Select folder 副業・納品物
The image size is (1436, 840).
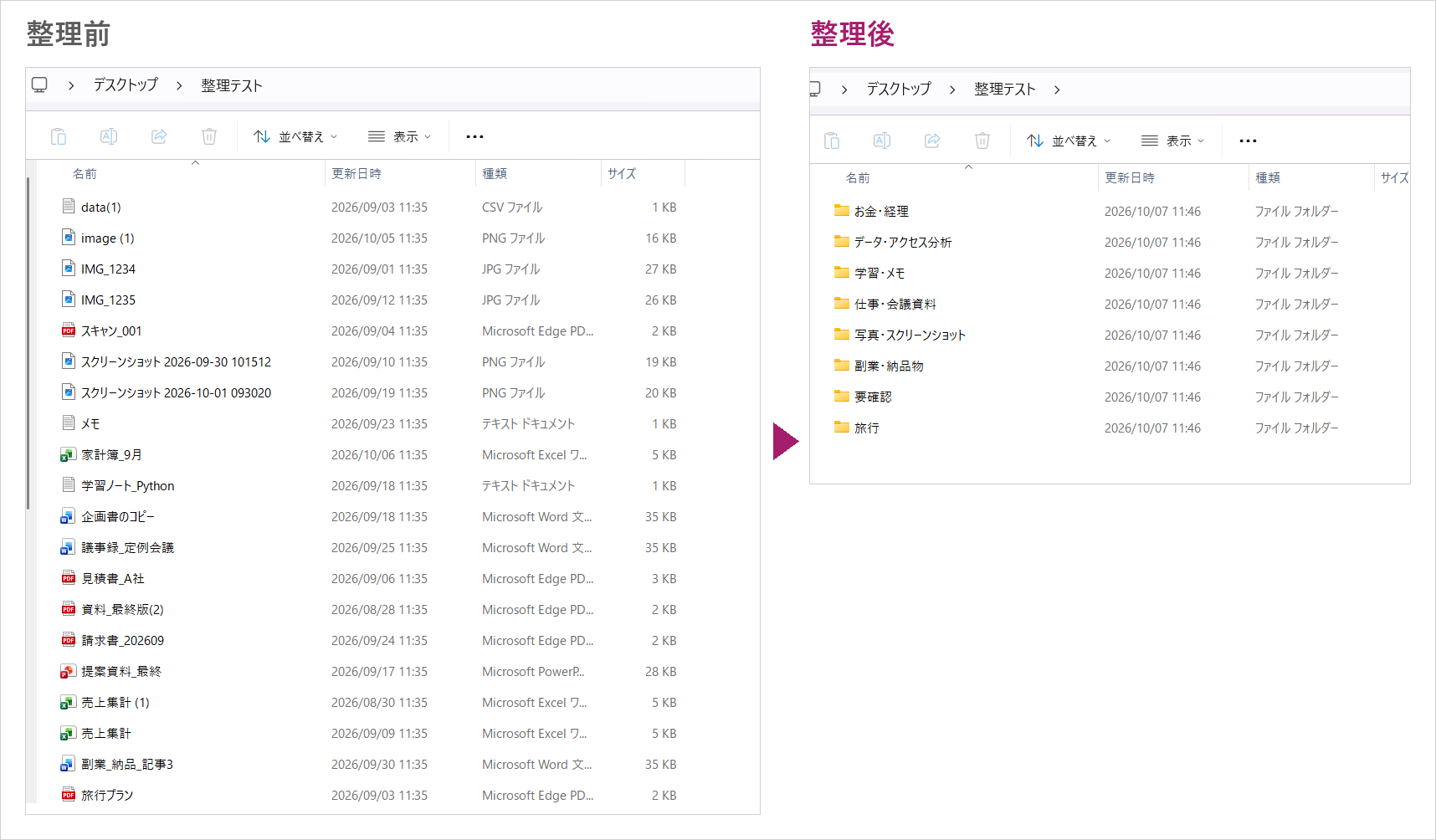pos(889,366)
